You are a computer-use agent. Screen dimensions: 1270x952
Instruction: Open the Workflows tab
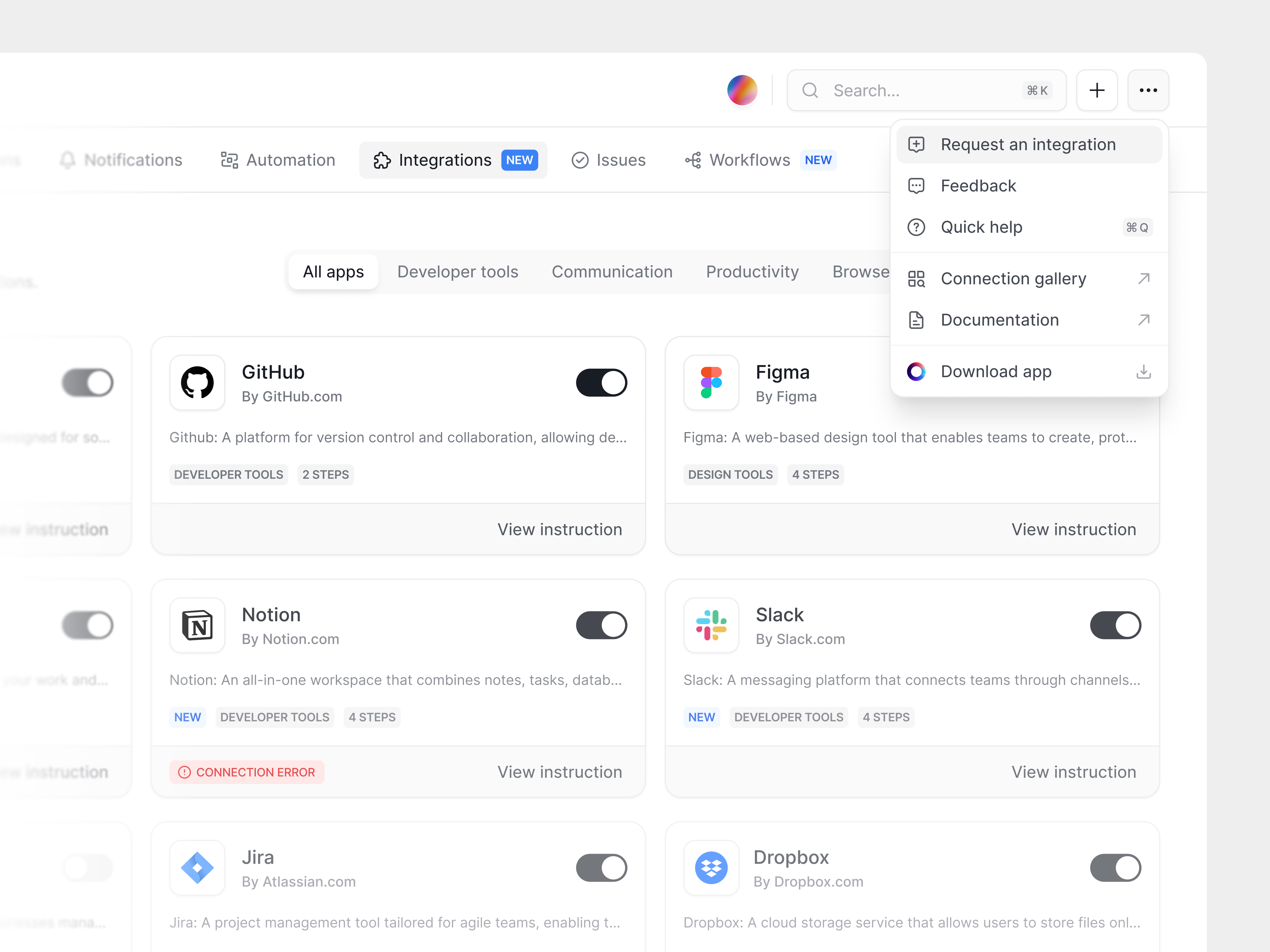pos(761,159)
